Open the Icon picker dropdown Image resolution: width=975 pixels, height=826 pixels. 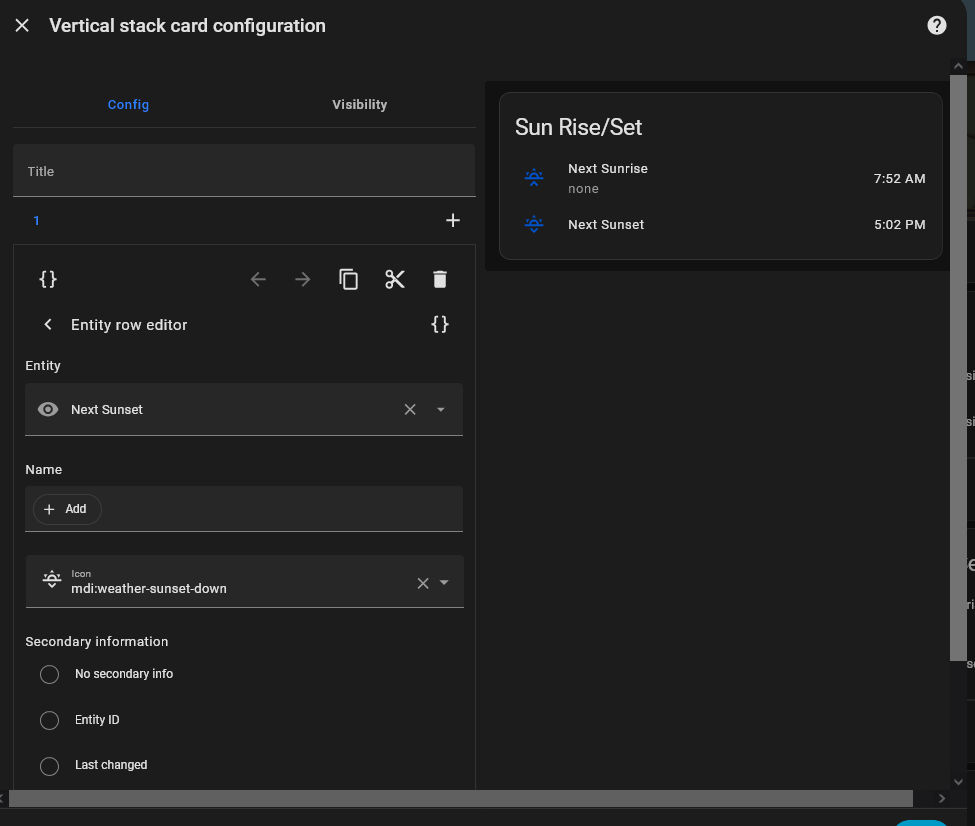445,583
